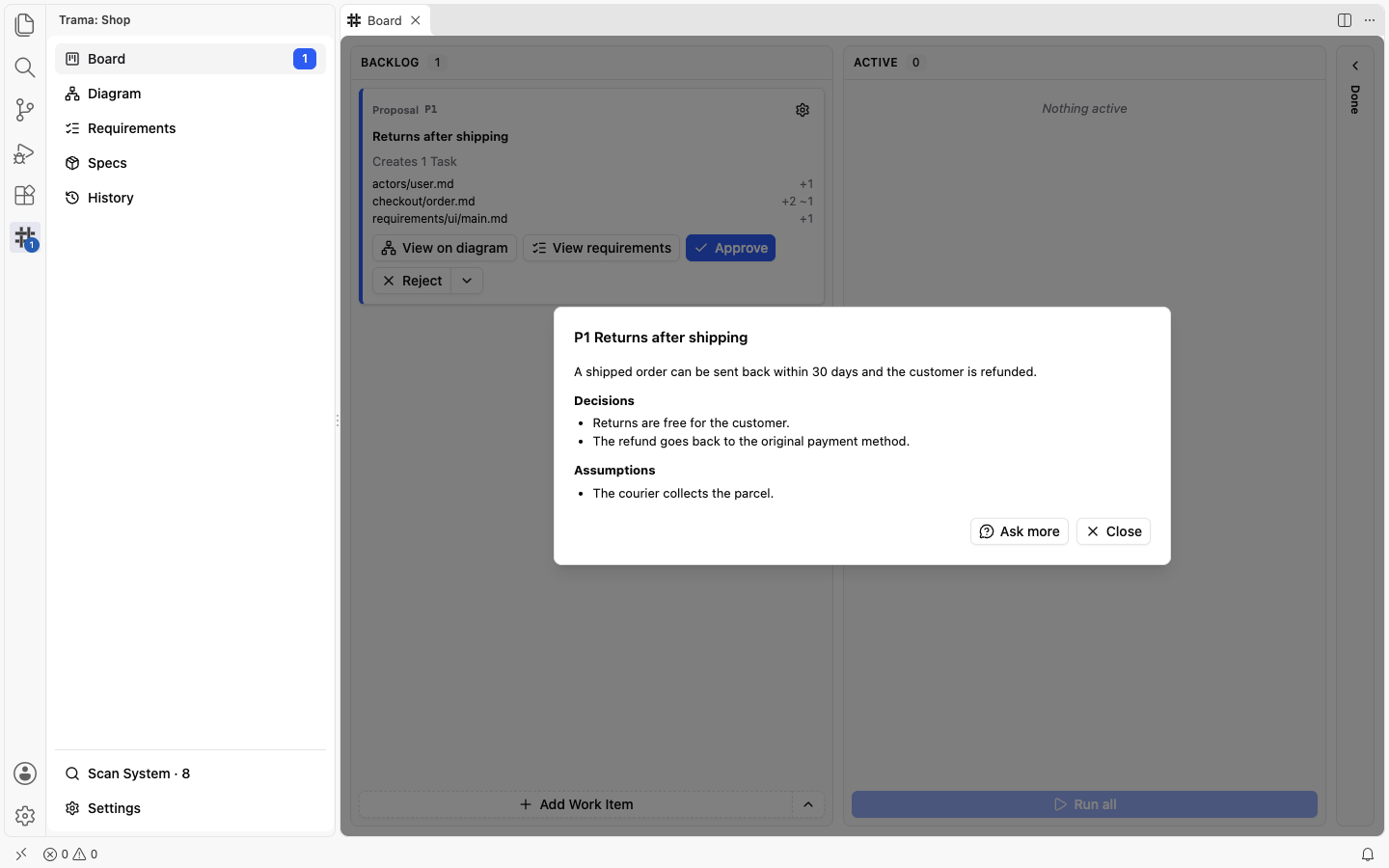
Task: Open the Explorer files icon
Action: click(x=25, y=25)
